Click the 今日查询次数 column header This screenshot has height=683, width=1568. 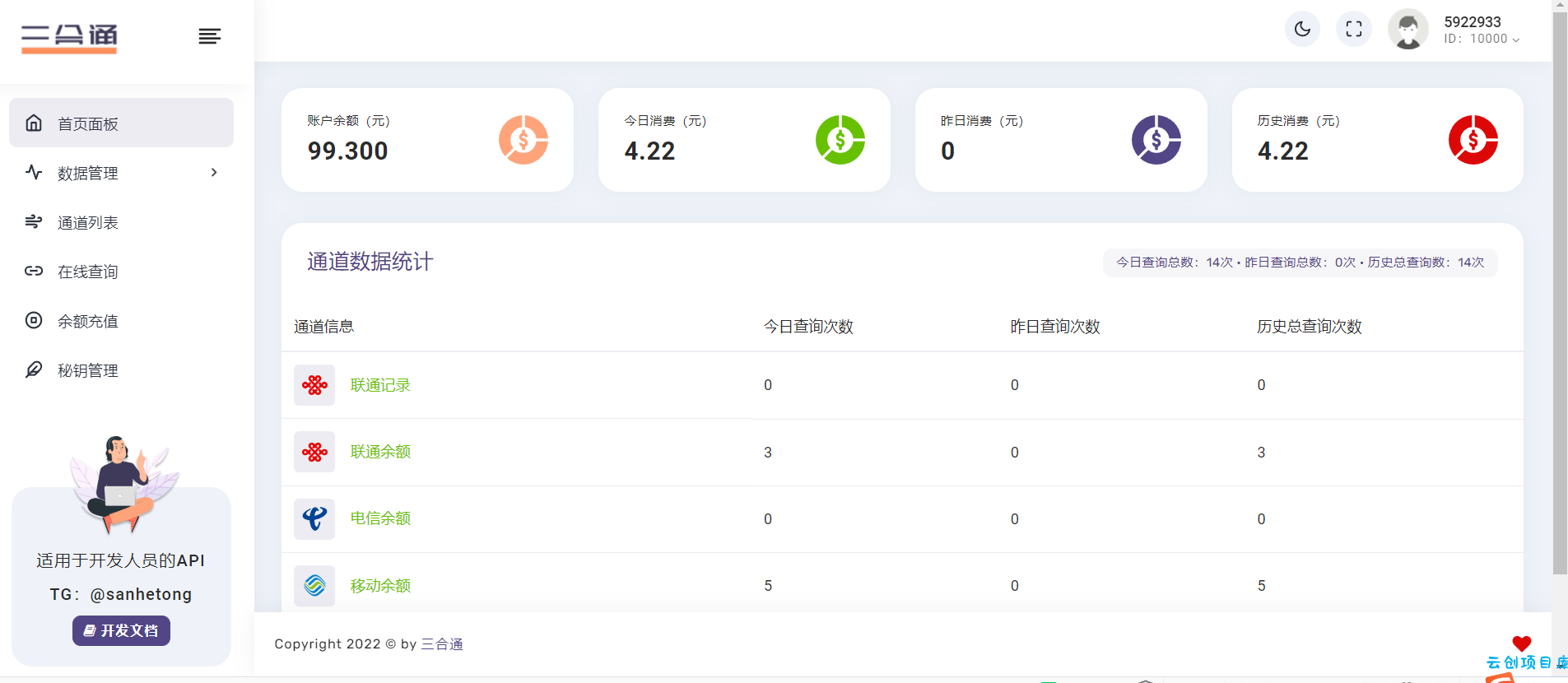point(808,327)
